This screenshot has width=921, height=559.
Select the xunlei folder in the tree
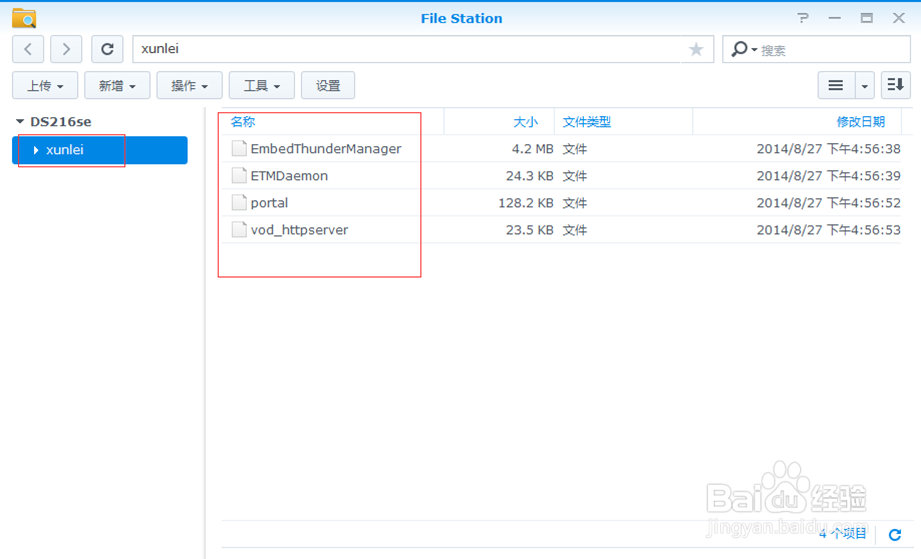100,150
